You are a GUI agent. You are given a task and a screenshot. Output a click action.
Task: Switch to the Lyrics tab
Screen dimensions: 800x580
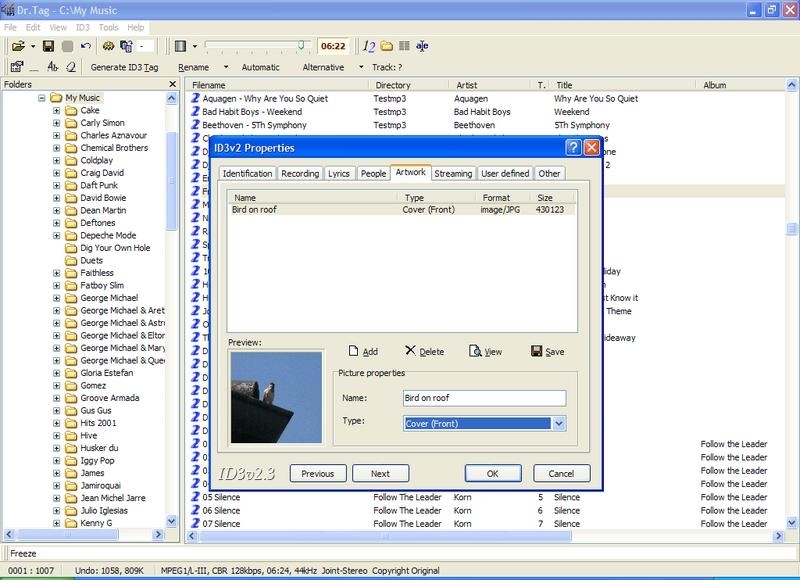click(339, 173)
